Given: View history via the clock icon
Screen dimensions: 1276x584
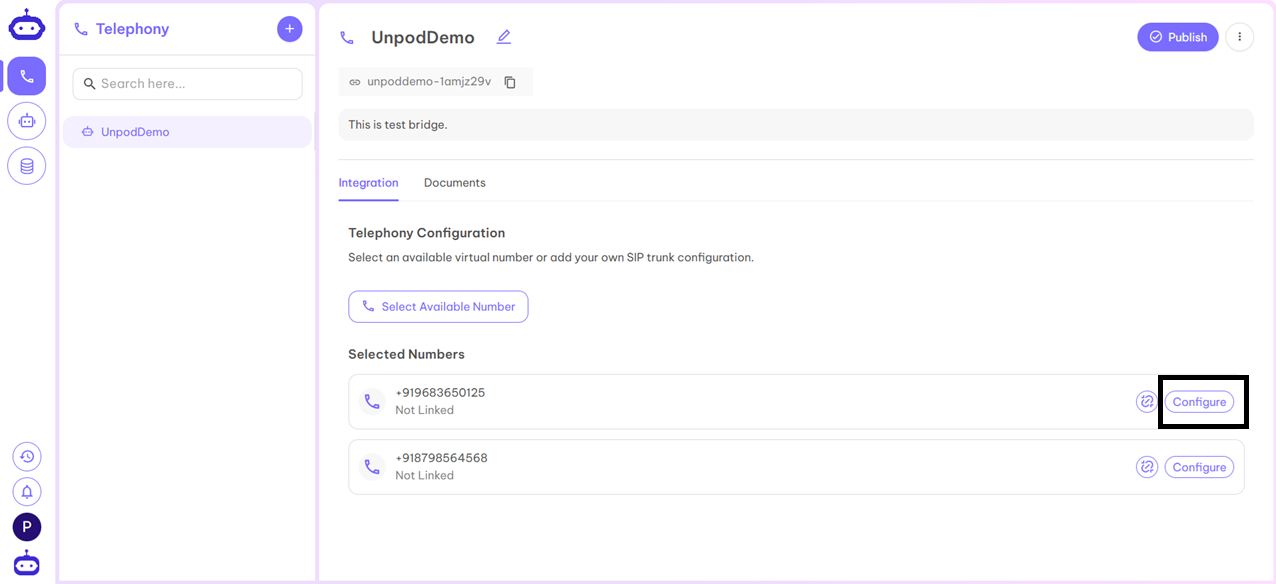Looking at the screenshot, I should coord(25,456).
